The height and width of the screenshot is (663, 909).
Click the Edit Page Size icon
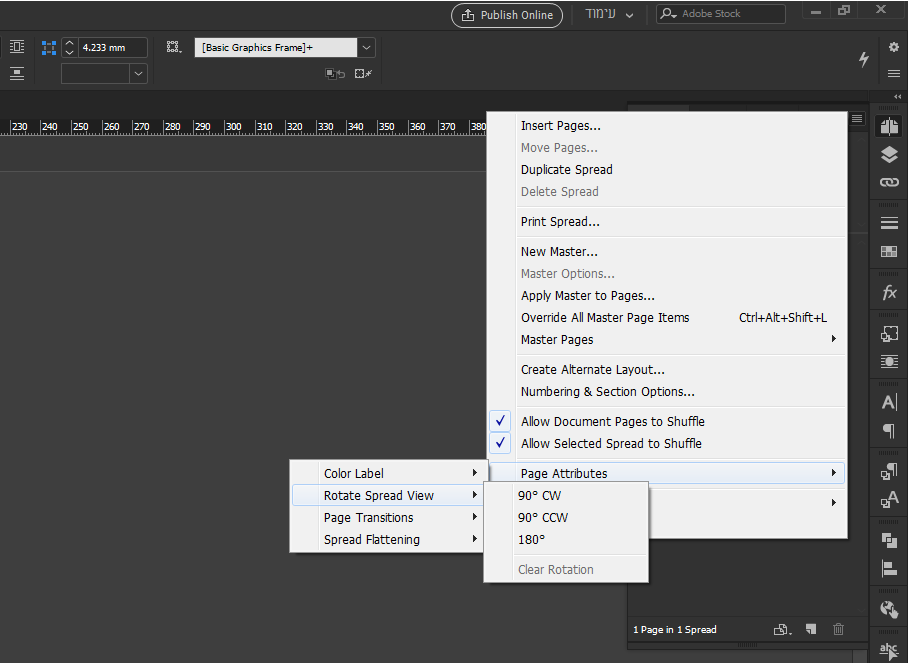click(782, 629)
